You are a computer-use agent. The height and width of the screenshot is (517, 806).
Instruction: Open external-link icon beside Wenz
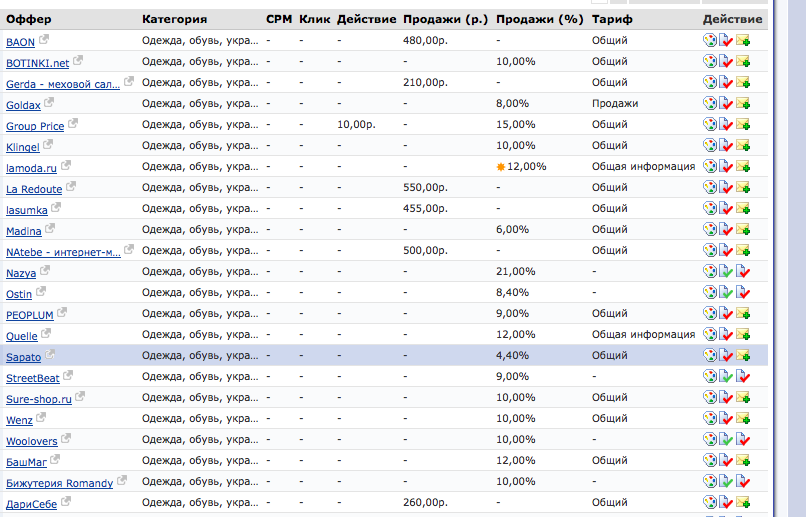[x=41, y=417]
